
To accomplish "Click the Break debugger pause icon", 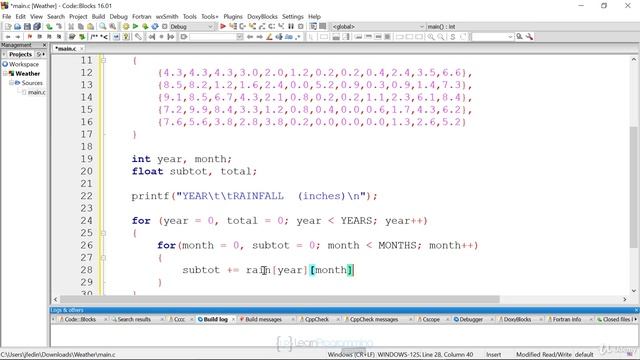I will click(291, 27).
